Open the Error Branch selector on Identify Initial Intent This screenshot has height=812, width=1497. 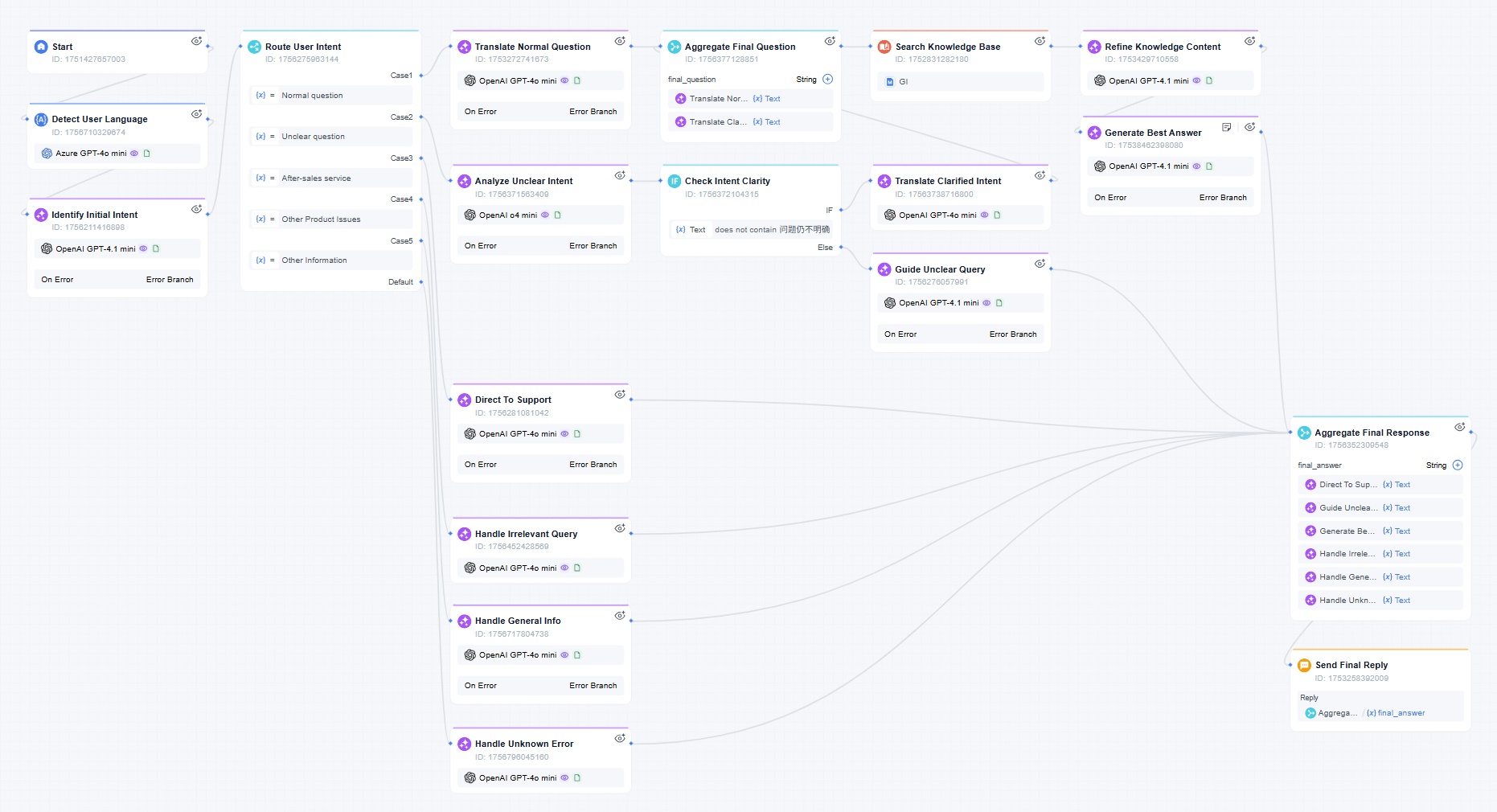170,279
